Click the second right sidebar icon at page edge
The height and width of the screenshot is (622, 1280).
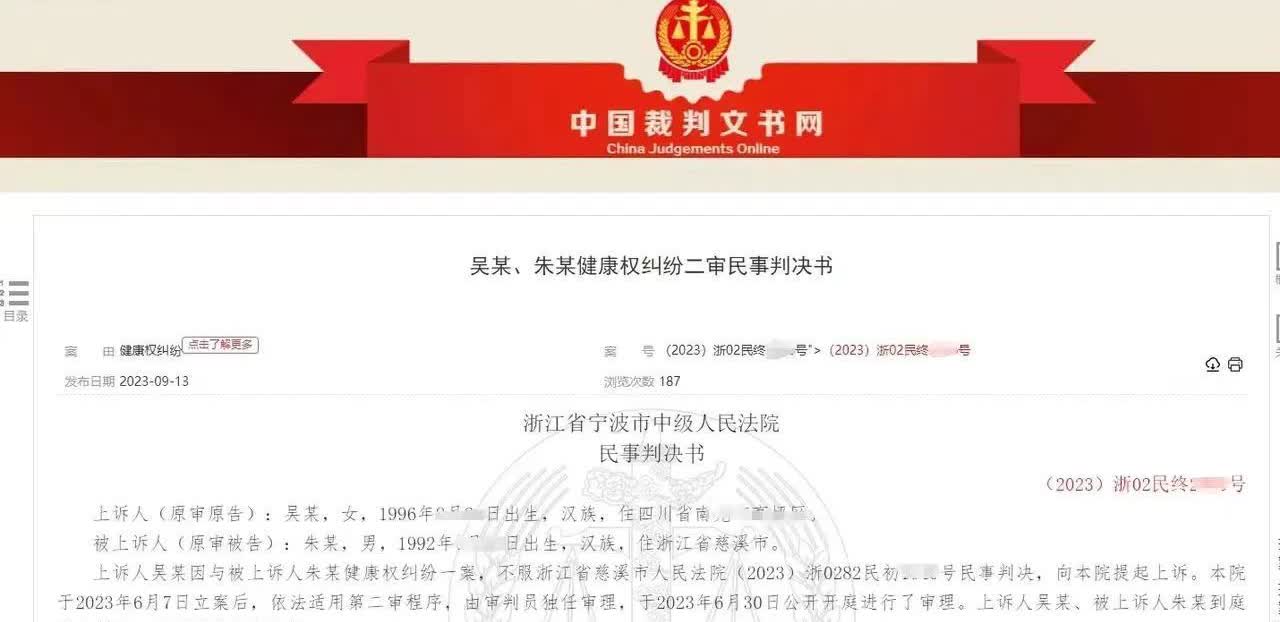click(1276, 328)
